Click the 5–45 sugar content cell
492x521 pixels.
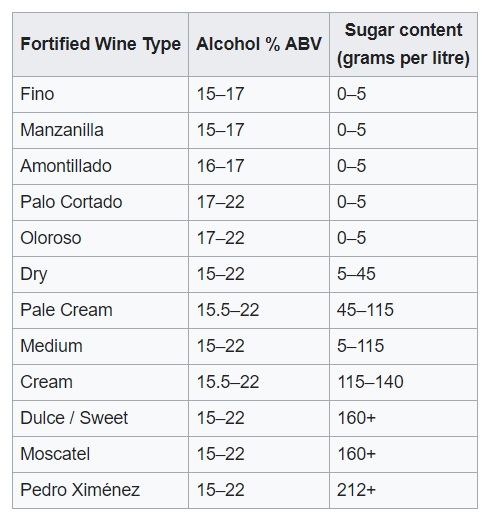[403, 274]
